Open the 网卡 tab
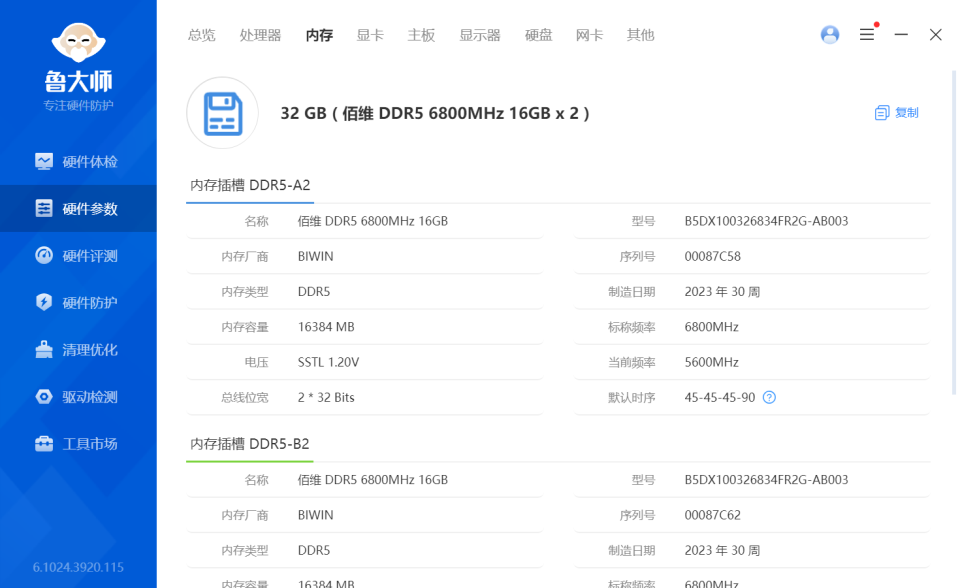The height and width of the screenshot is (588, 960). (x=589, y=35)
